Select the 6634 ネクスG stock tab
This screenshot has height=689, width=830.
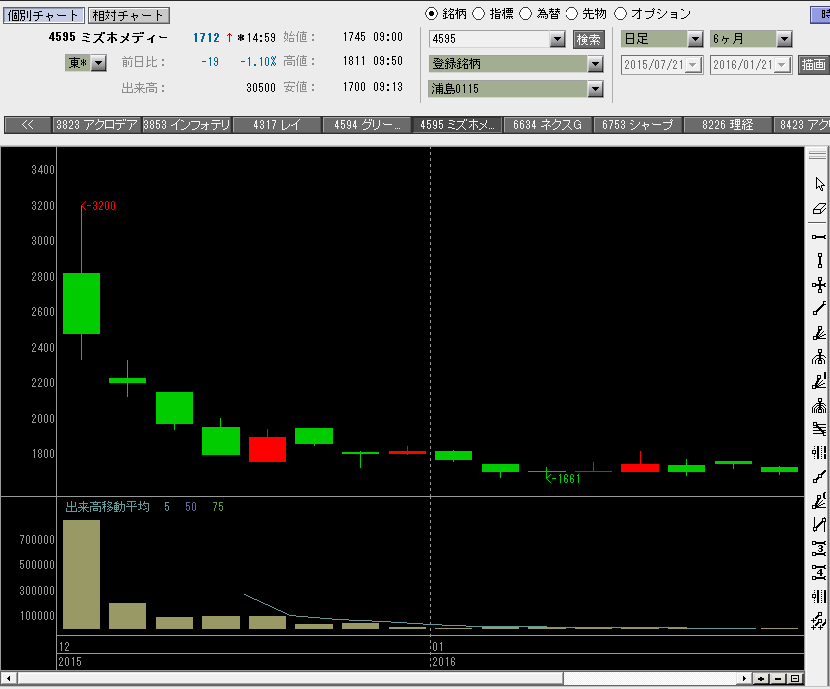coord(547,125)
